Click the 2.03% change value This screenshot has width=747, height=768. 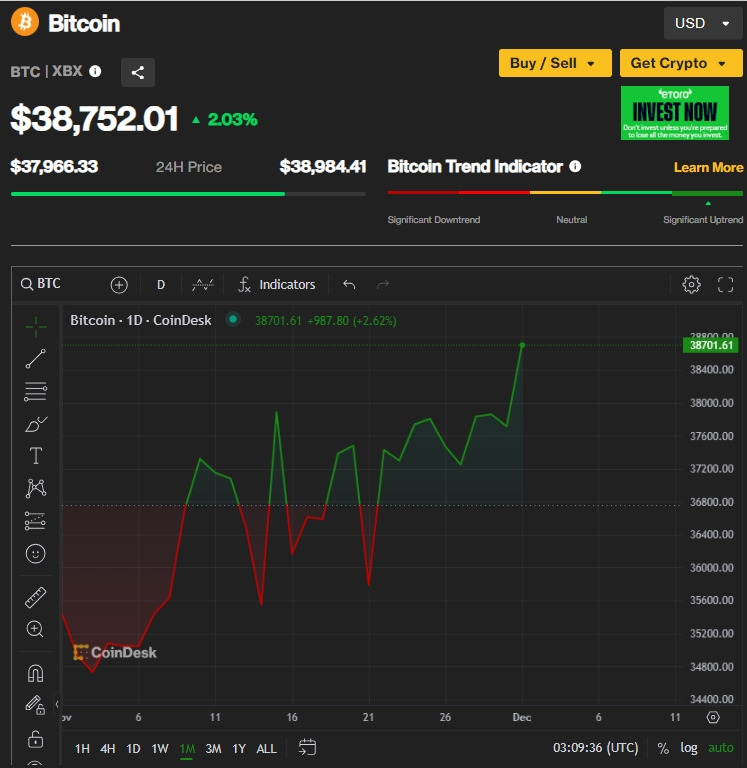pyautogui.click(x=232, y=120)
